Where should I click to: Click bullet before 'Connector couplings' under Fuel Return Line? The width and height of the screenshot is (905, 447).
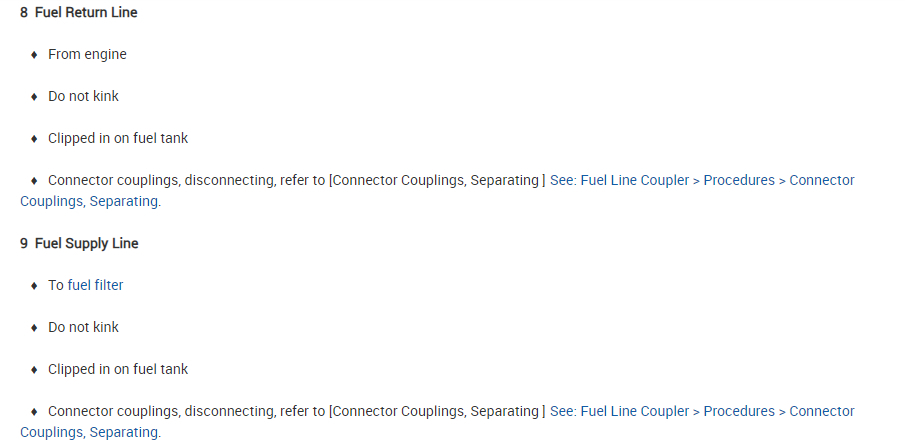[x=34, y=181]
